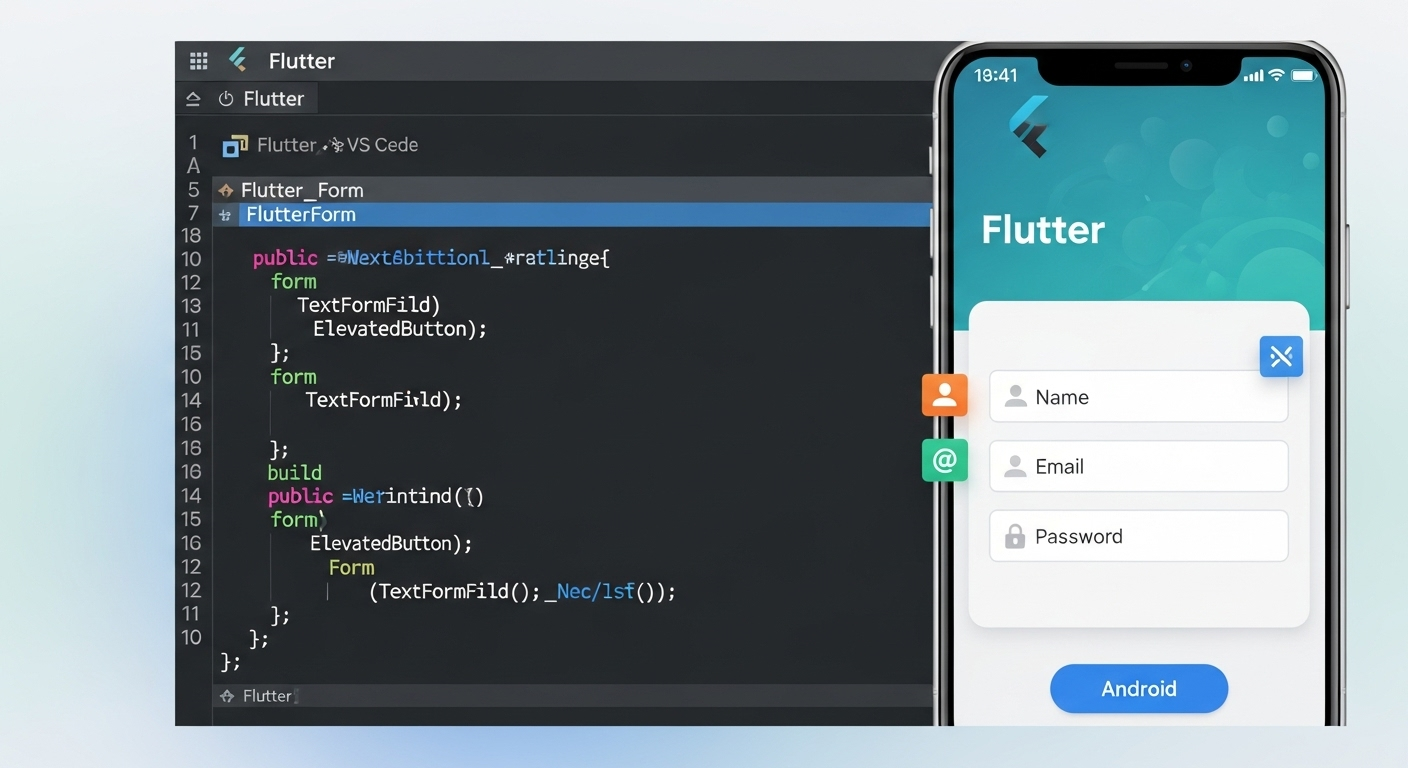Click the lock icon in the Password field
The height and width of the screenshot is (768, 1408).
coord(1014,536)
